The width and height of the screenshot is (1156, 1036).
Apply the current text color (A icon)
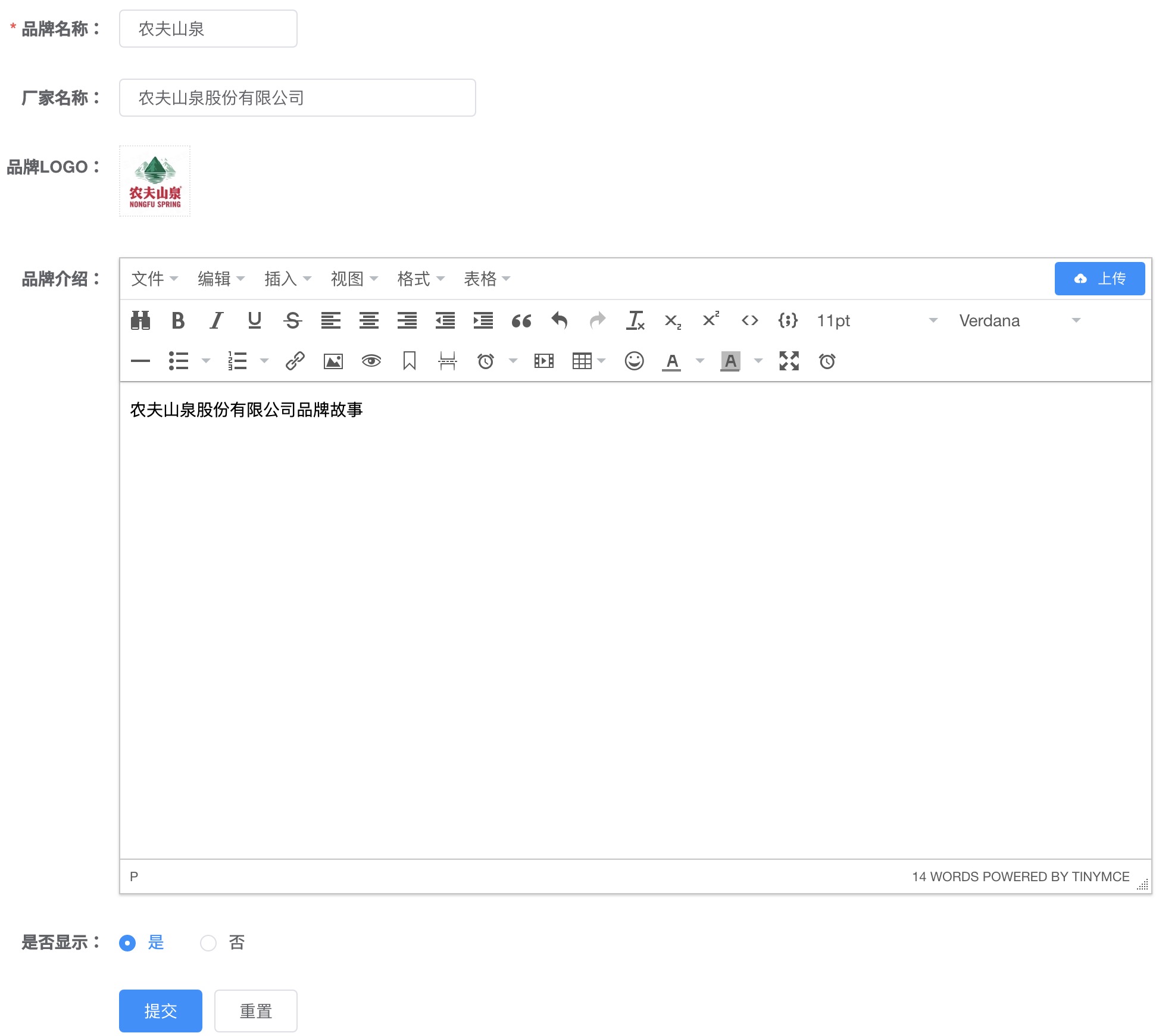671,361
